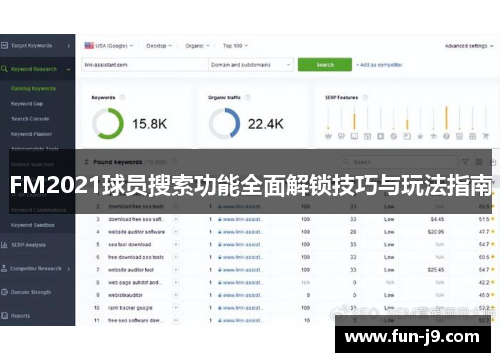Expand the Competitor Research chevron arrow
500x362 pixels.
69,269
